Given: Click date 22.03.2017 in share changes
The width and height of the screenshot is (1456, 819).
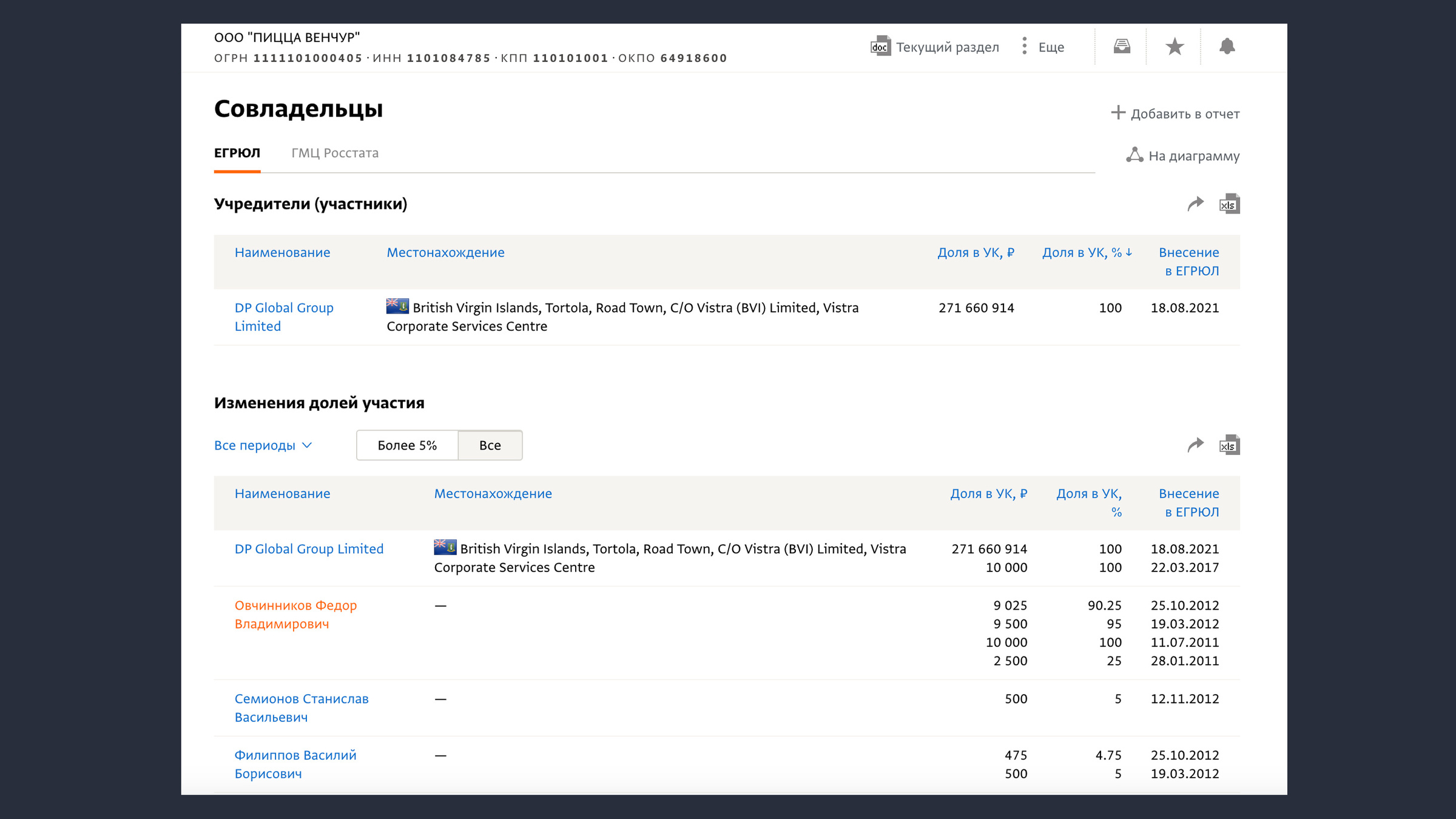Looking at the screenshot, I should pyautogui.click(x=1185, y=567).
